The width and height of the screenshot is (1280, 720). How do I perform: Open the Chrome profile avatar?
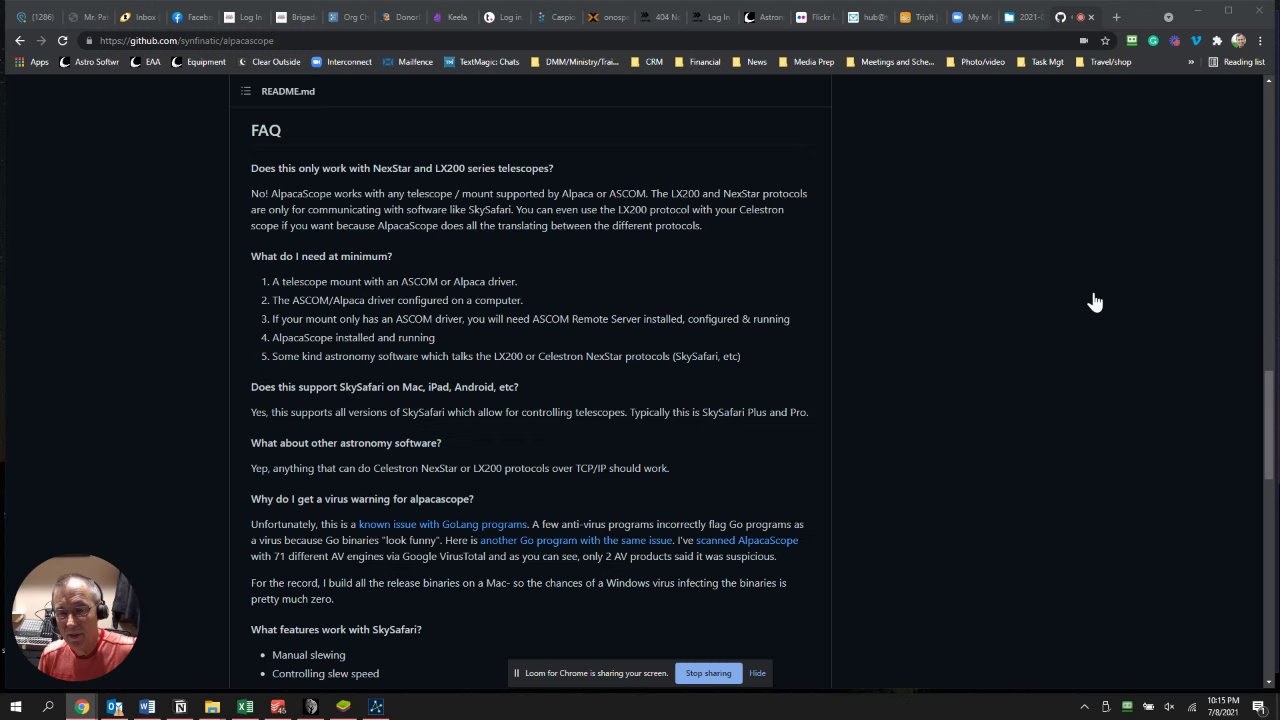coord(1238,41)
